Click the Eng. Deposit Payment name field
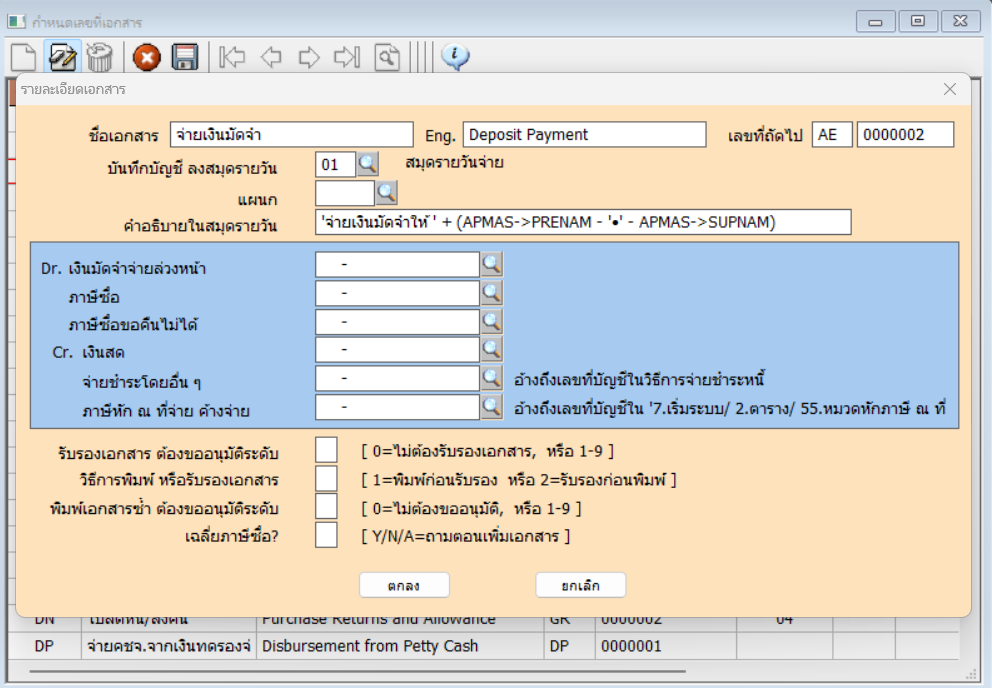This screenshot has width=992, height=688. [584, 135]
